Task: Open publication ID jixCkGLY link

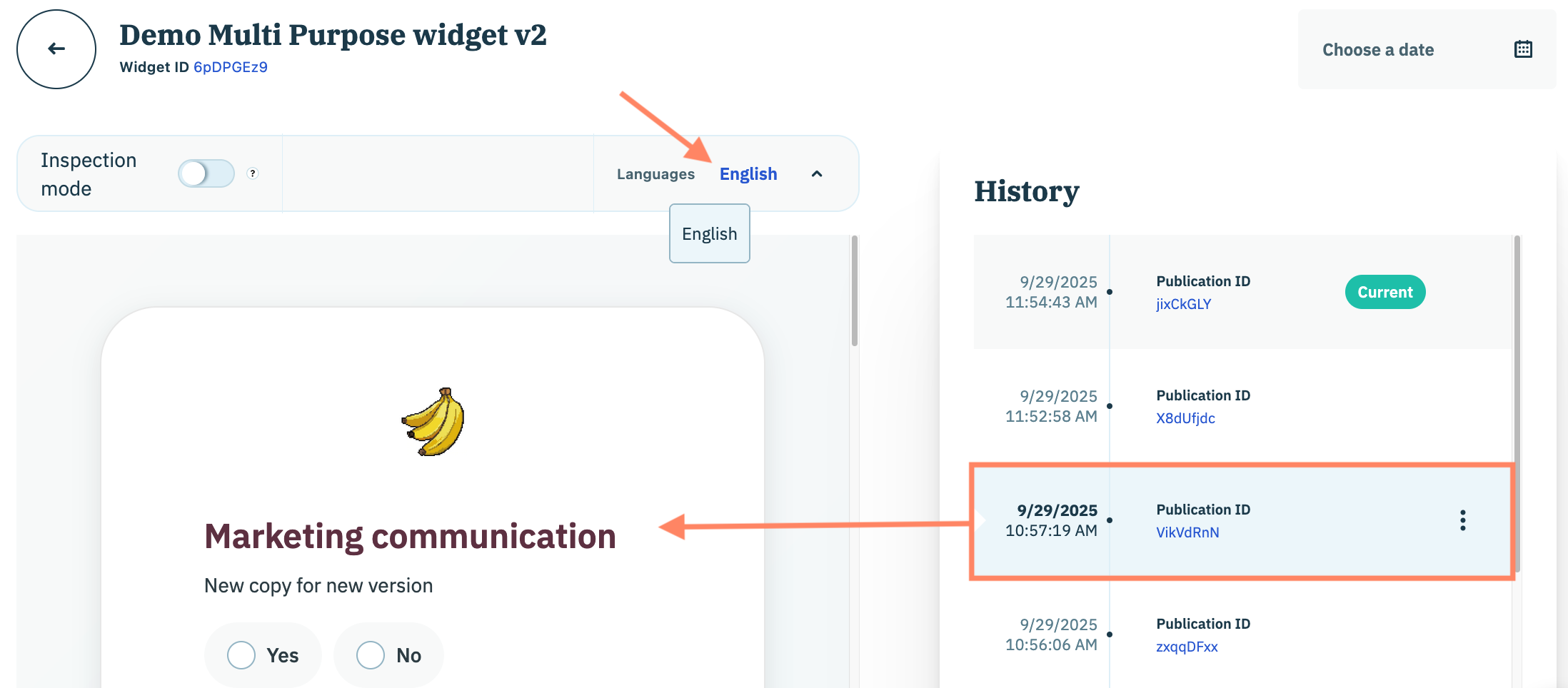Action: (x=1183, y=304)
